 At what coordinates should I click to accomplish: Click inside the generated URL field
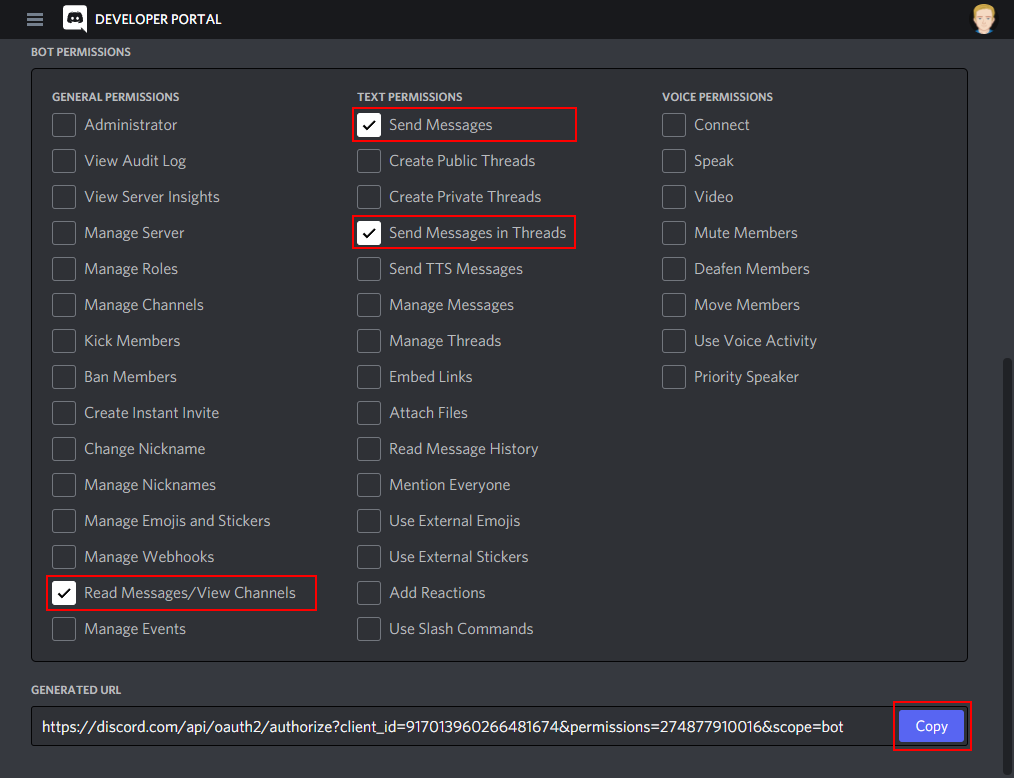point(462,726)
